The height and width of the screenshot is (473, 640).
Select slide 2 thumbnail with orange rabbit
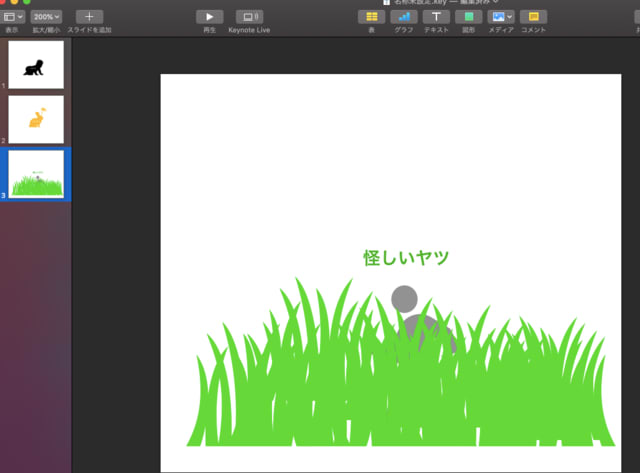tap(36, 119)
